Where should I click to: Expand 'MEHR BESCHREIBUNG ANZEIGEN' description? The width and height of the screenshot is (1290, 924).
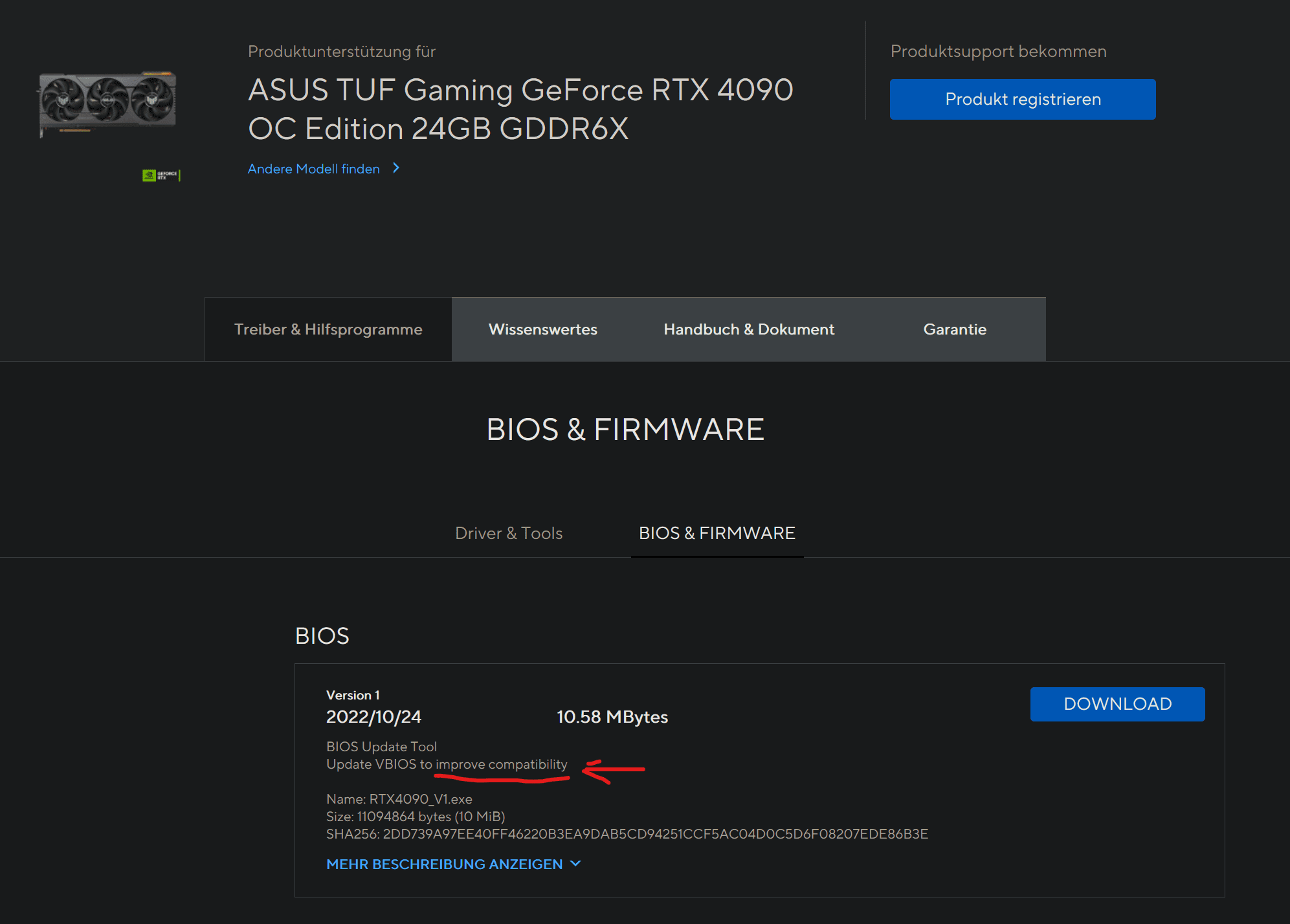tap(444, 864)
